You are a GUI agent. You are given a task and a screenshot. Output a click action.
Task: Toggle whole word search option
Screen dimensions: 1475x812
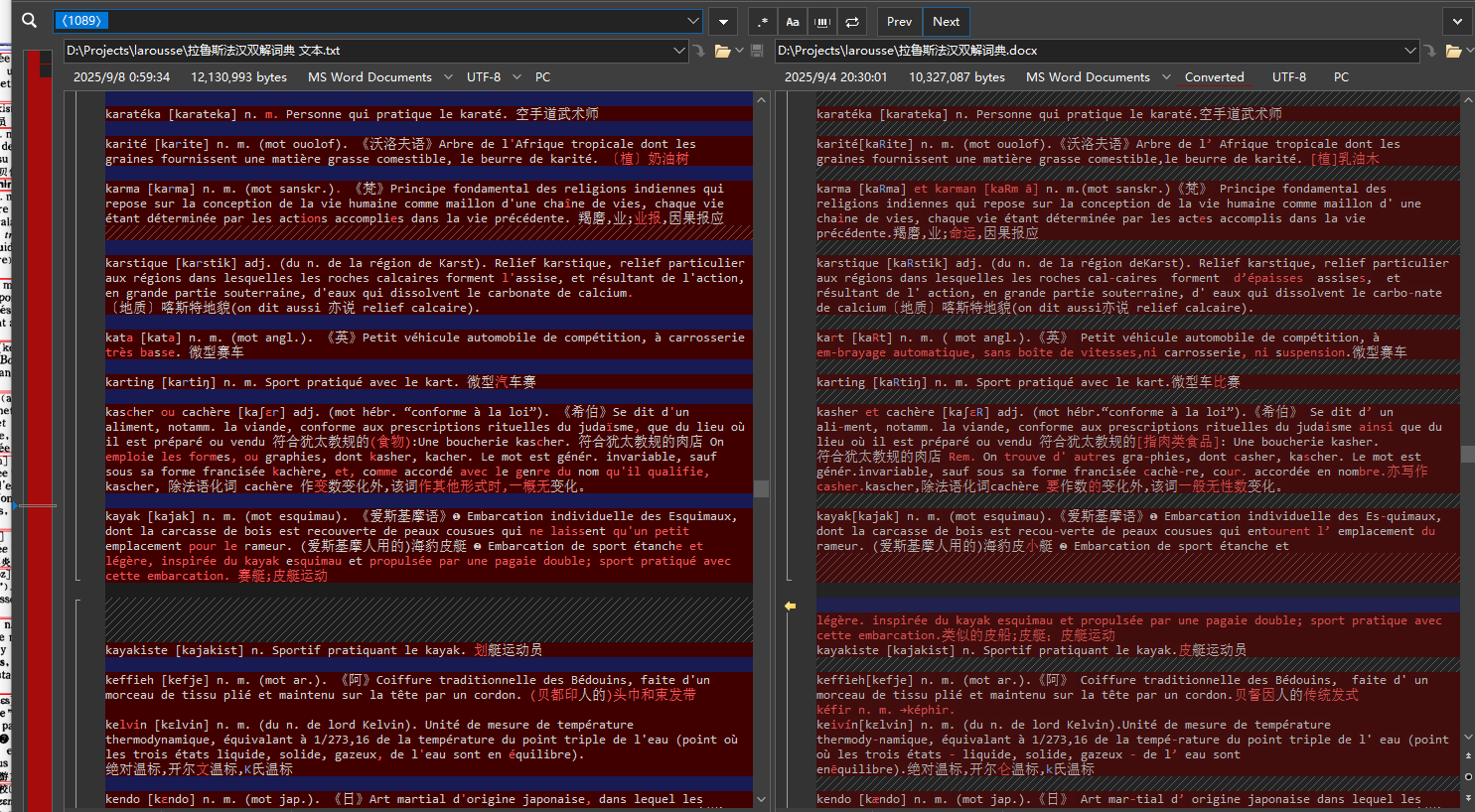[x=822, y=22]
